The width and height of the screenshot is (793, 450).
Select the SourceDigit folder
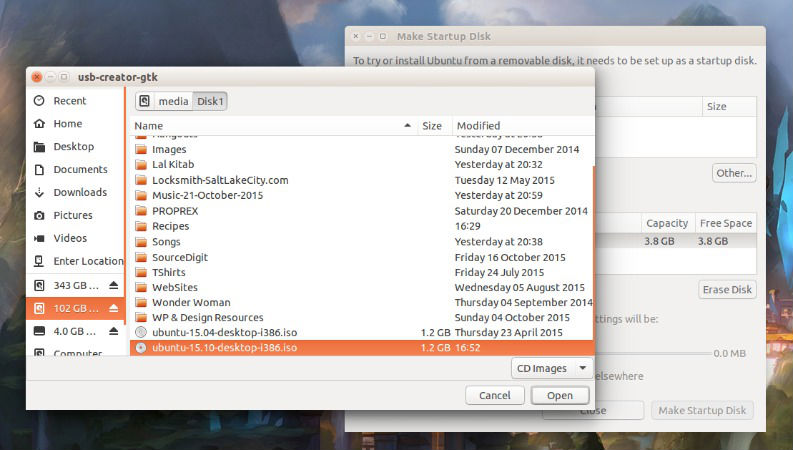[x=361, y=257]
